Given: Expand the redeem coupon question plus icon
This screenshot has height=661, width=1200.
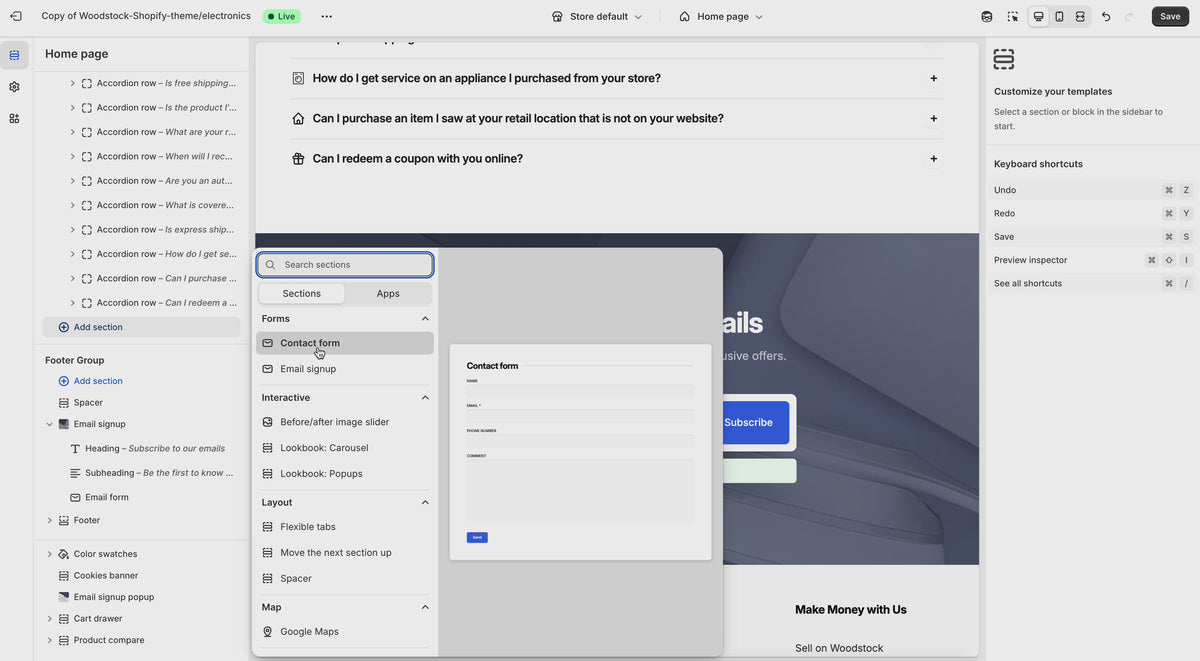Looking at the screenshot, I should pos(934,158).
